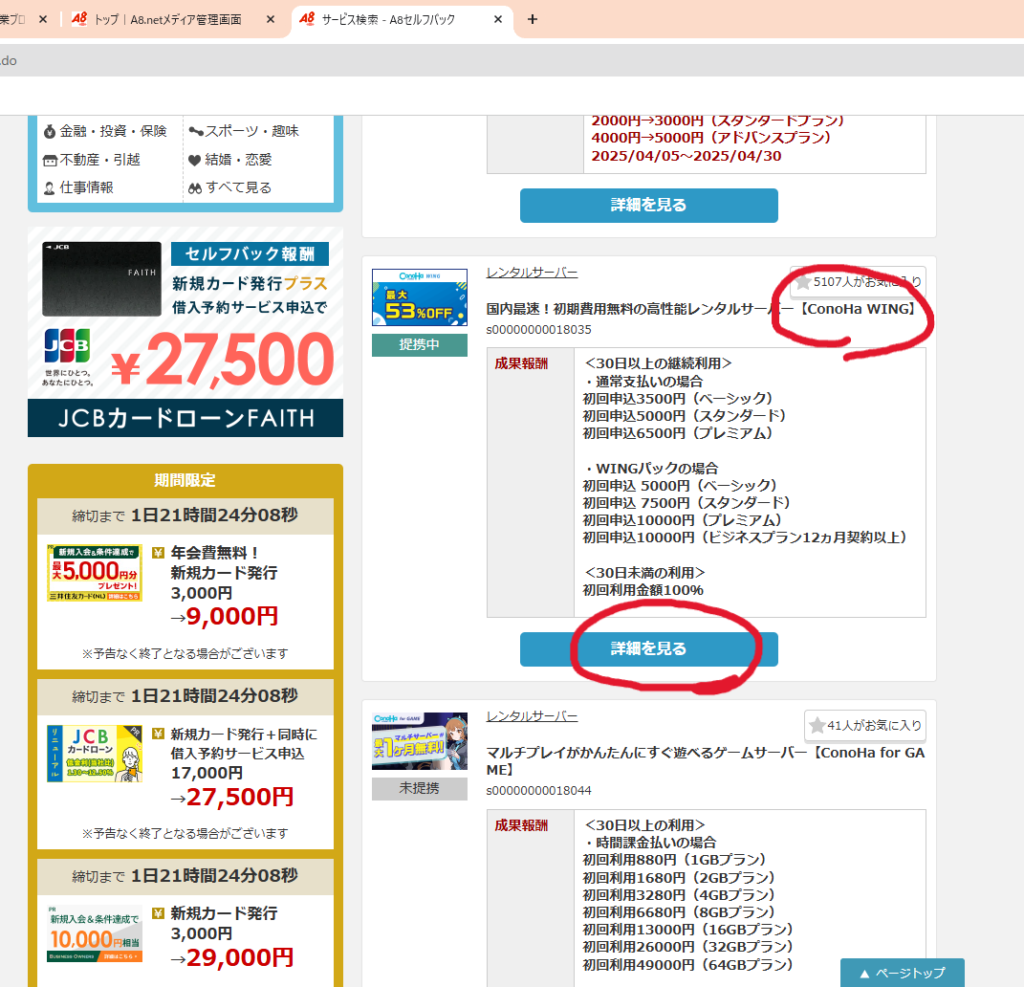Click the 10,000円相当 Business Owners banner image

pos(95,934)
